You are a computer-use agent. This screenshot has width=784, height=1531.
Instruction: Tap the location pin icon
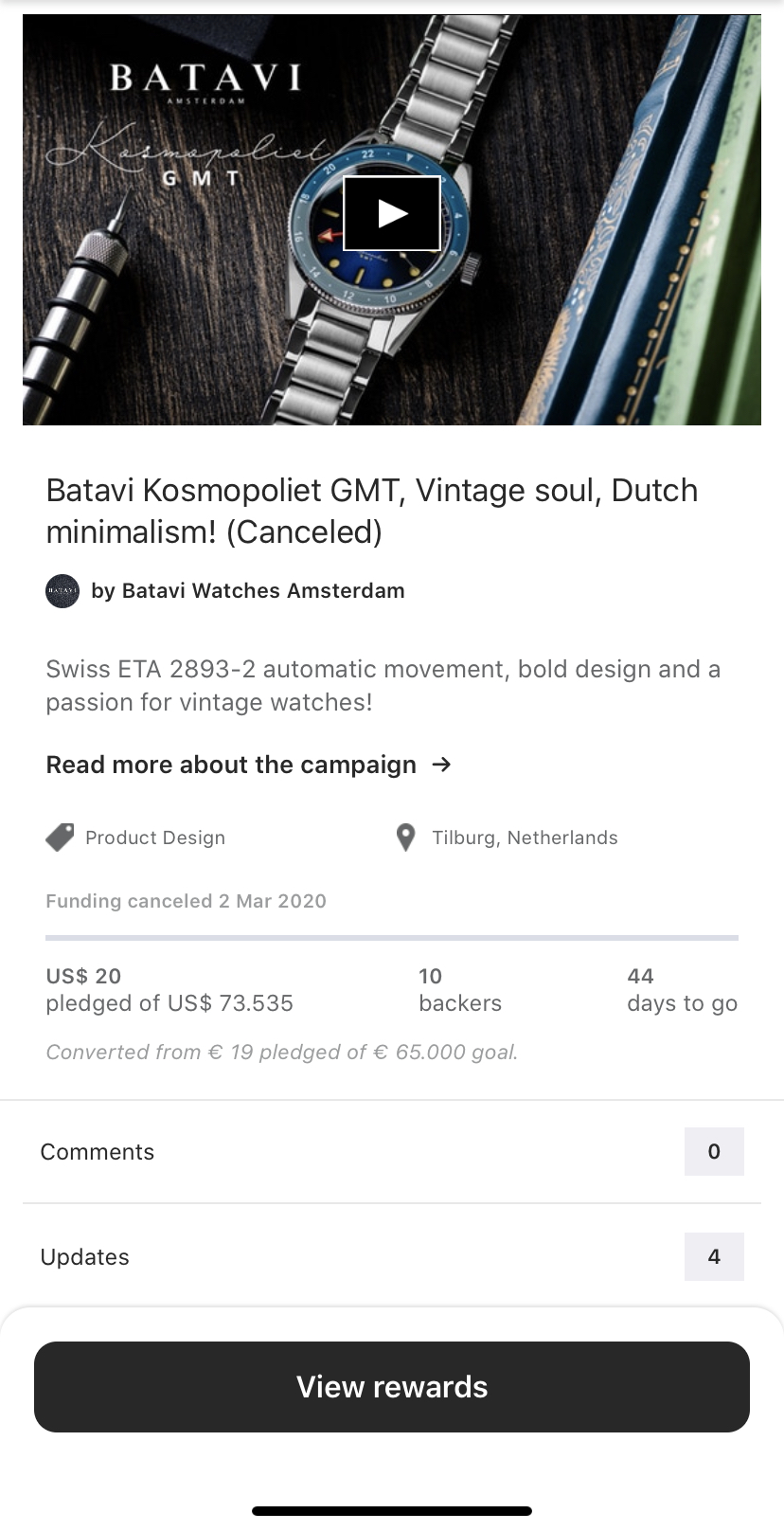[x=405, y=838]
